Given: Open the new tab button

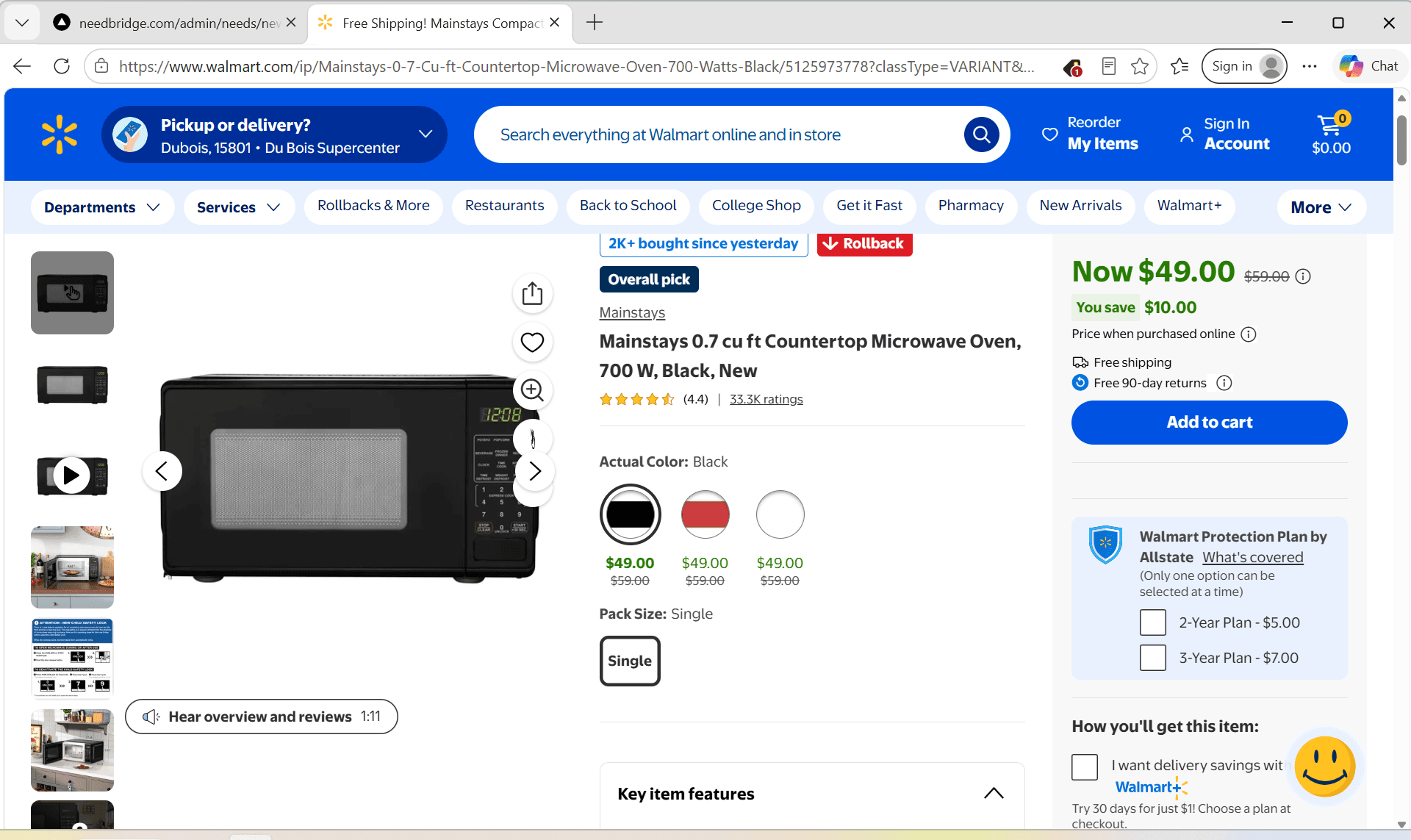Looking at the screenshot, I should click(x=595, y=23).
